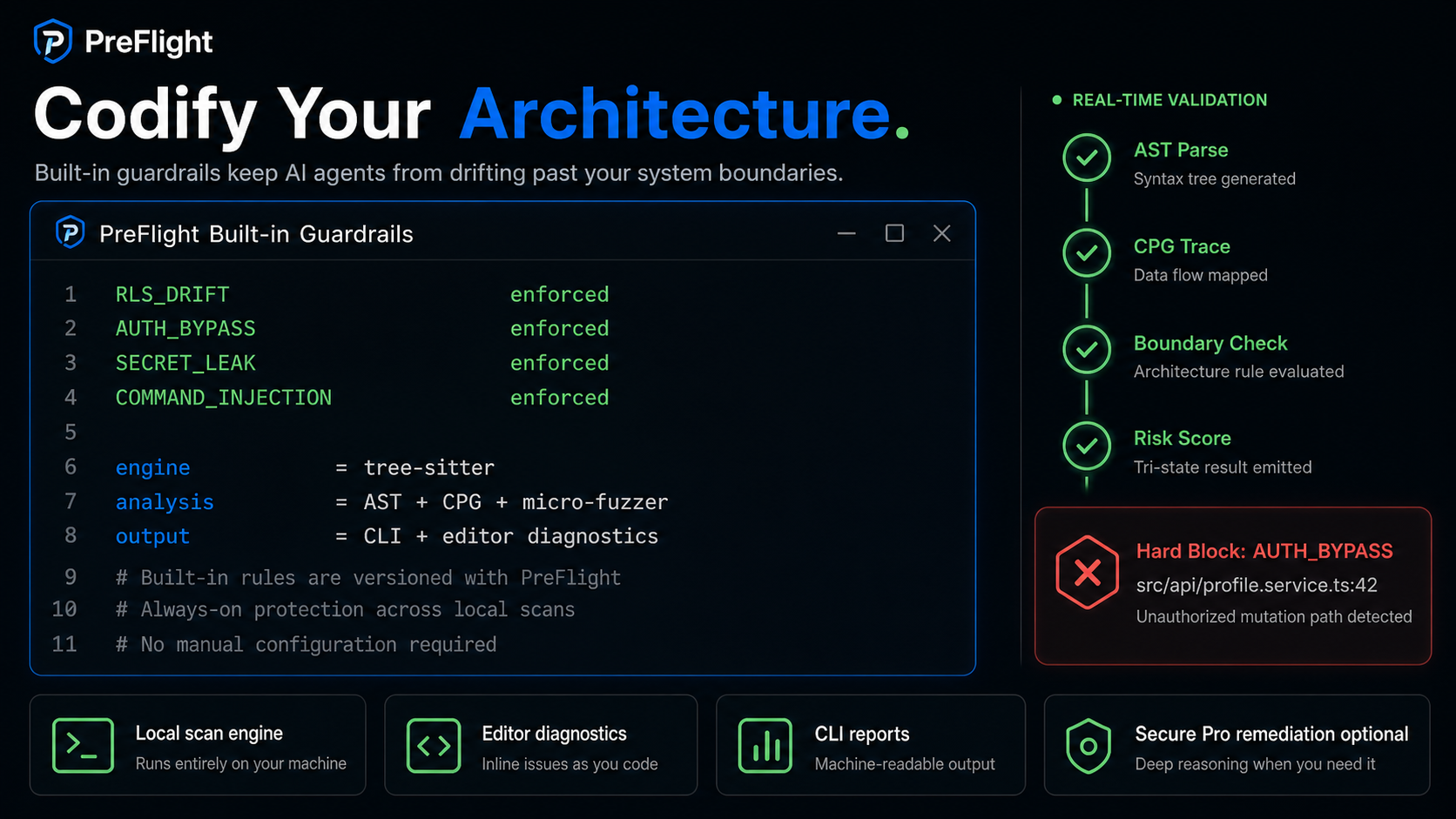
Task: Click the "REAL-TIME VALIDATION" label
Action: (1170, 100)
